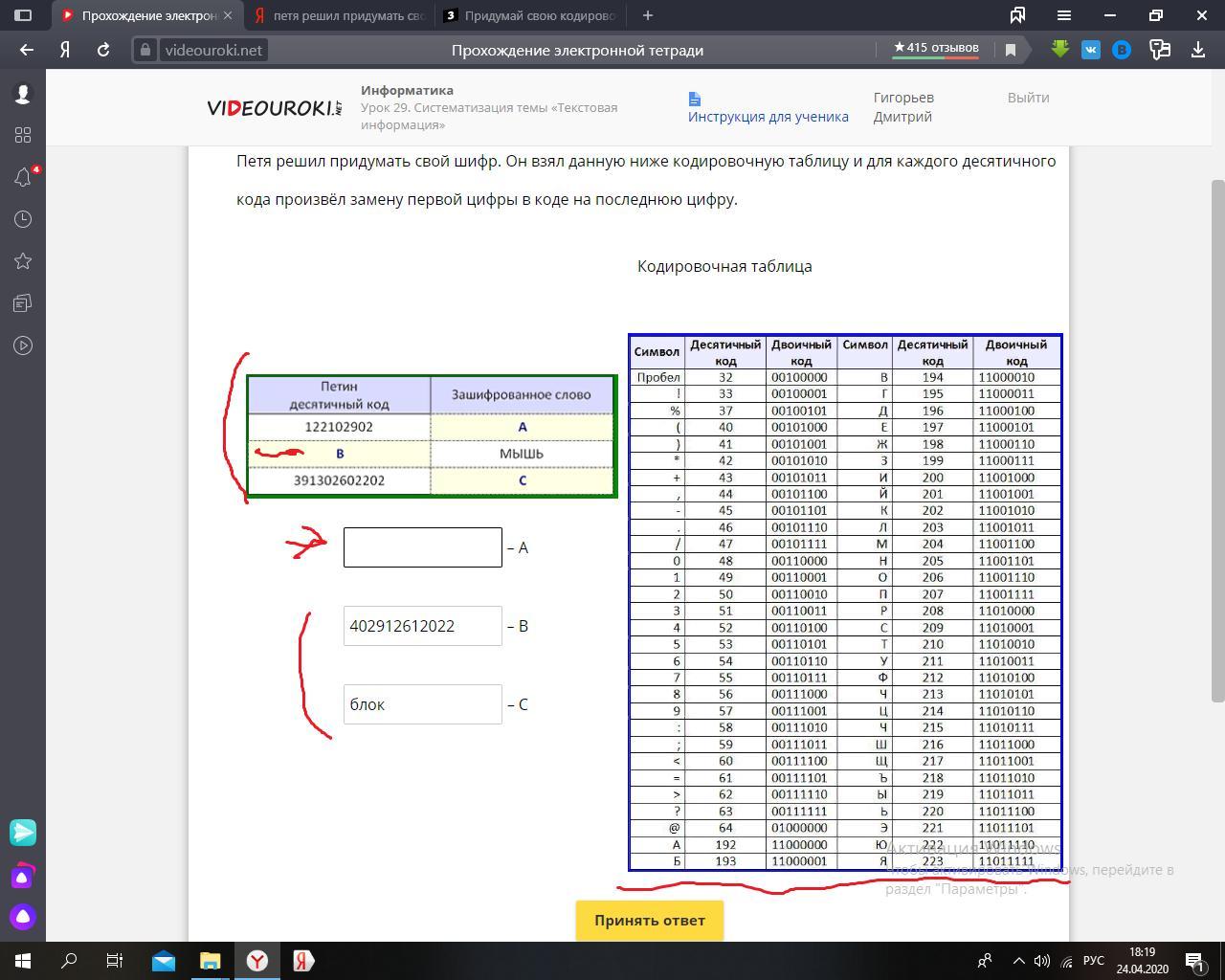Open the second Yandex 'Я' taskbar app
Screen dimensions: 1225x980
302,961
